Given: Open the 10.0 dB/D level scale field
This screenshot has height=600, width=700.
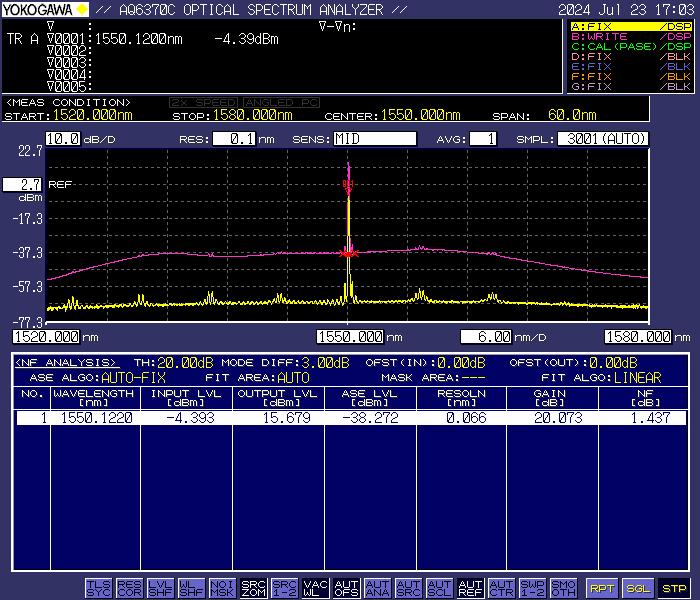Looking at the screenshot, I should (61, 139).
